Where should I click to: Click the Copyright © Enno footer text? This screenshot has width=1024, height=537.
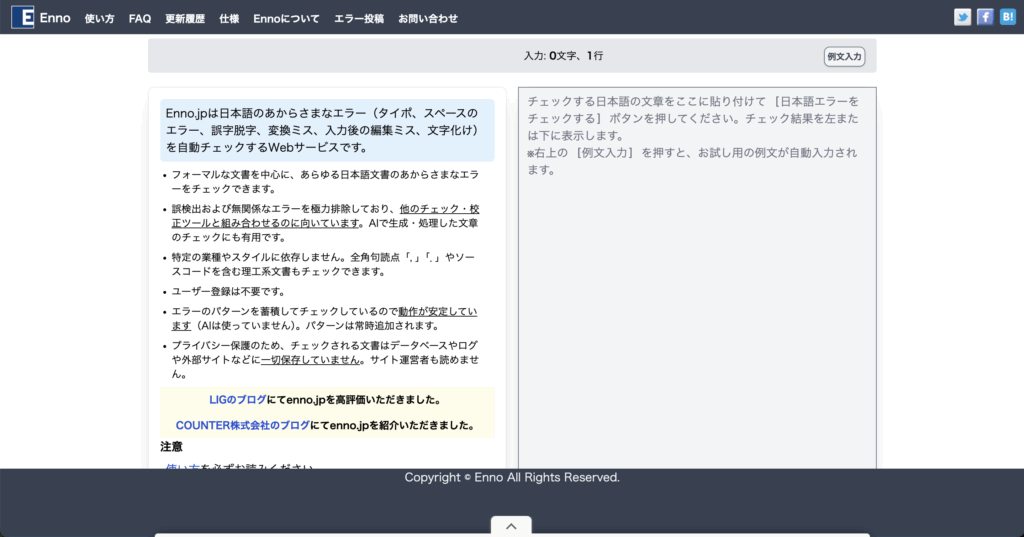(x=512, y=478)
